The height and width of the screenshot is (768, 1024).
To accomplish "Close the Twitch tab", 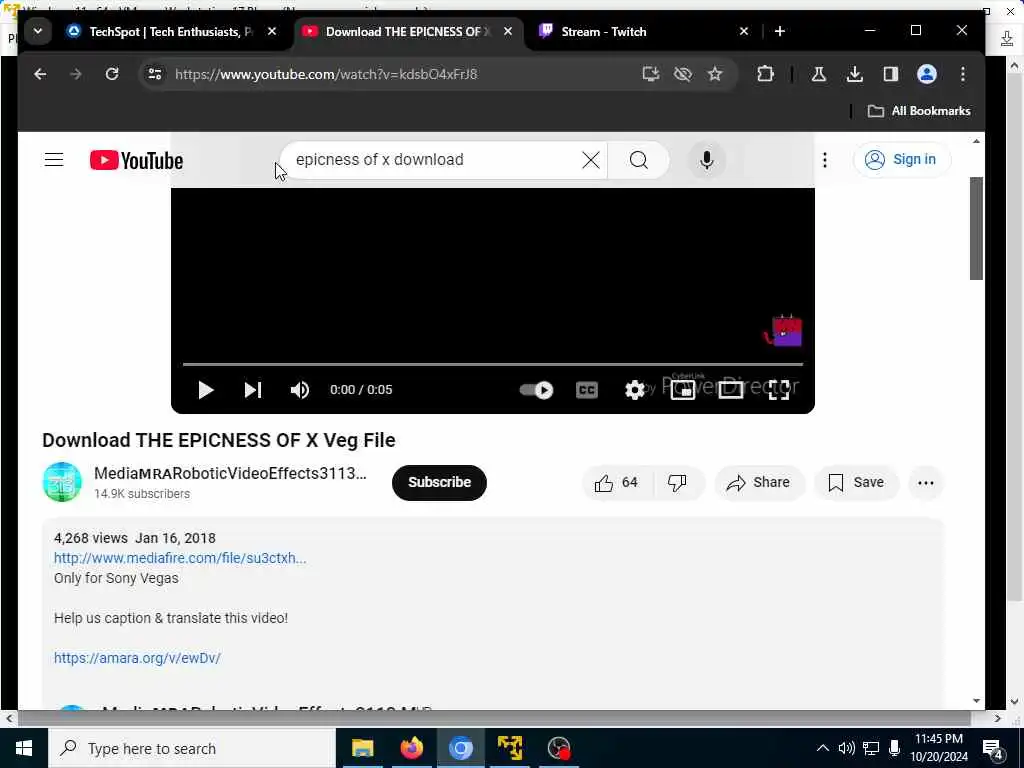I will click(x=743, y=31).
